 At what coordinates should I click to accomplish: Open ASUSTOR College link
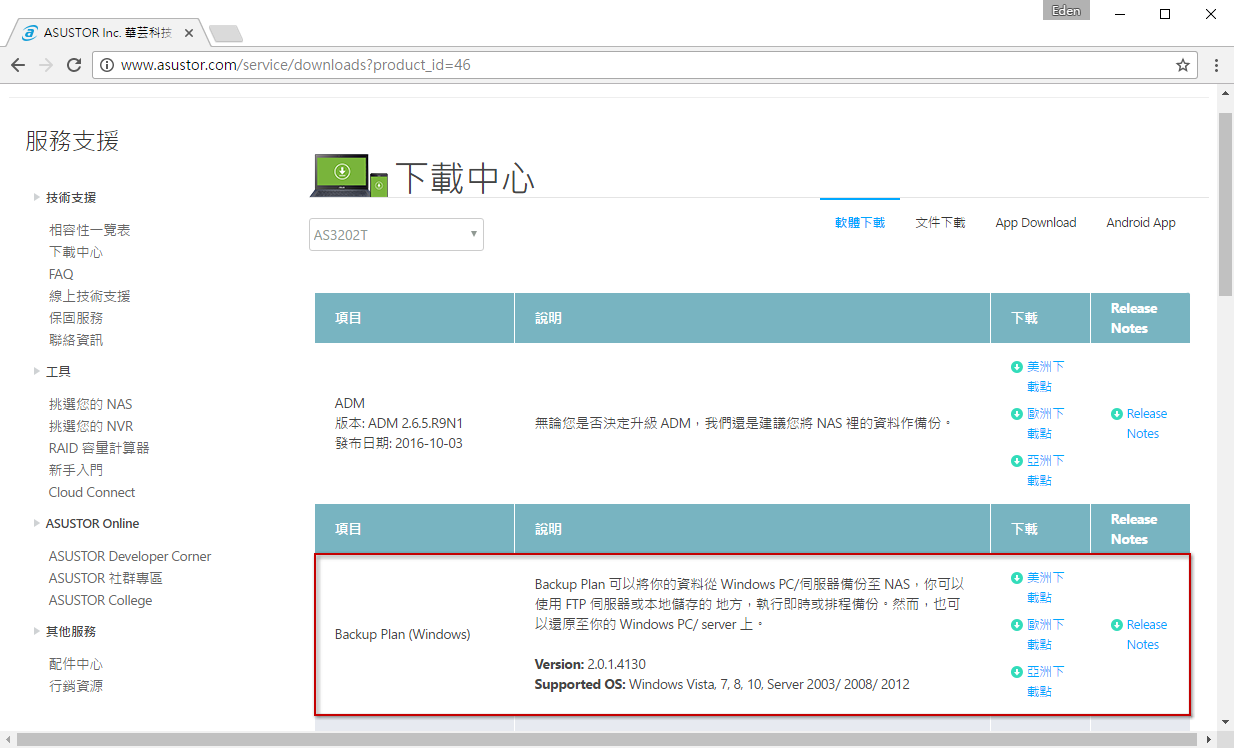[100, 600]
